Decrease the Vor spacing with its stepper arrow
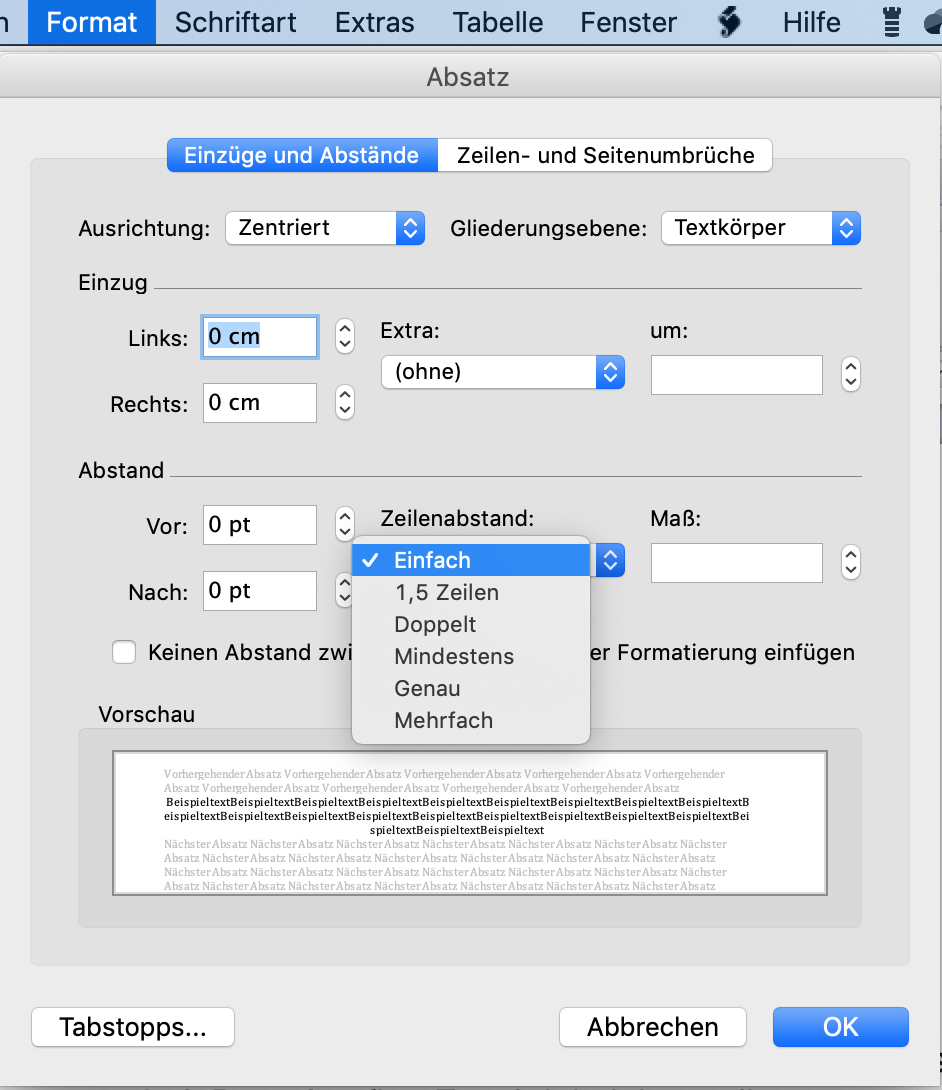The image size is (942, 1090). tap(345, 532)
